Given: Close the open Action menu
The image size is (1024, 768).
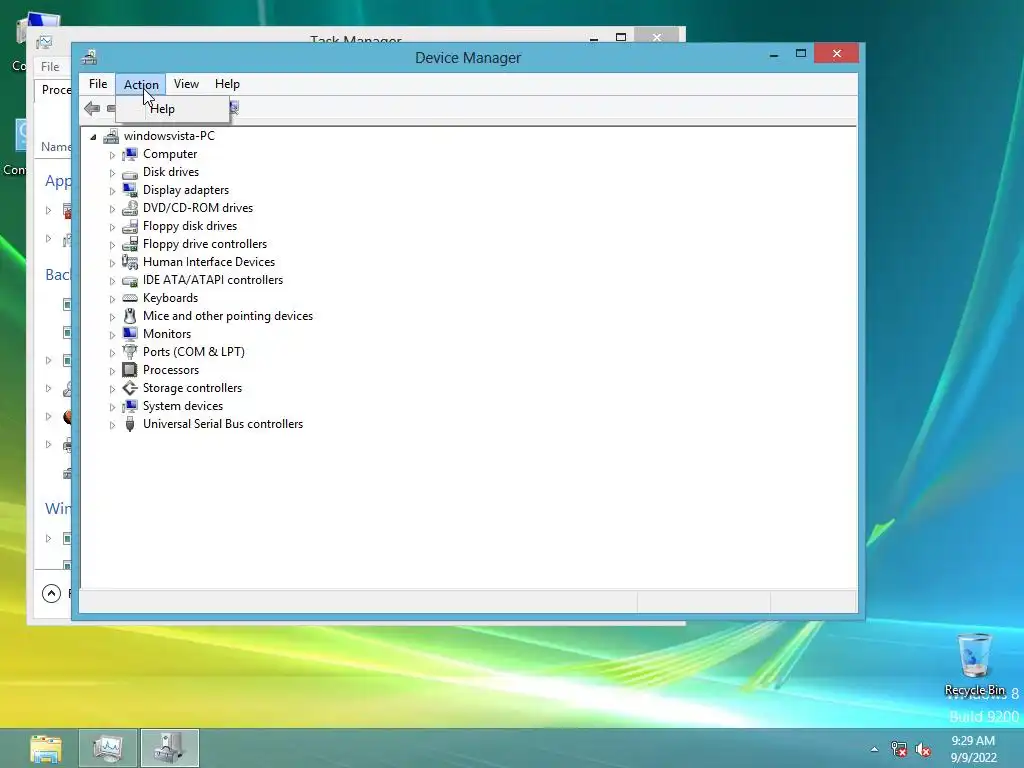Looking at the screenshot, I should pos(141,84).
